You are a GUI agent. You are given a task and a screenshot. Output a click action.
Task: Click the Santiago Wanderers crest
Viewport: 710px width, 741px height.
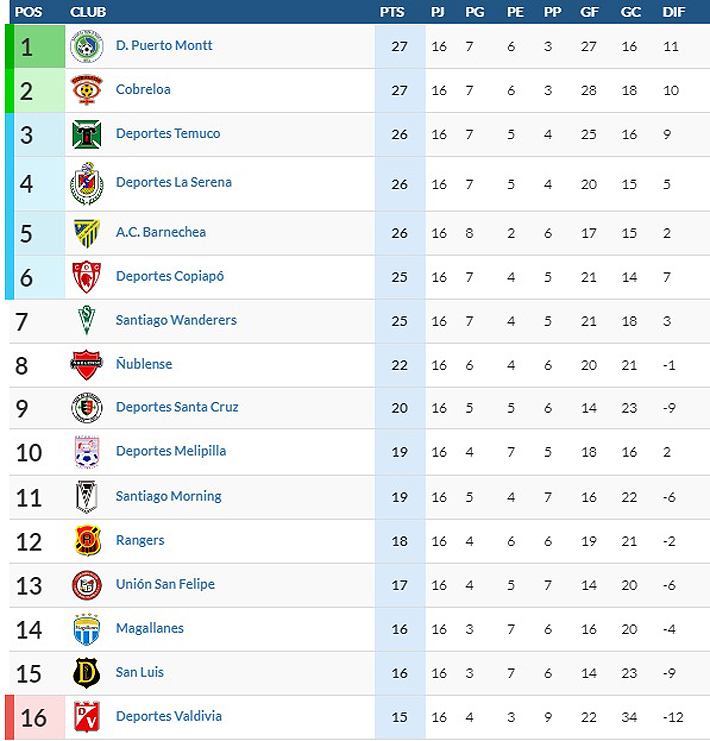[87, 320]
